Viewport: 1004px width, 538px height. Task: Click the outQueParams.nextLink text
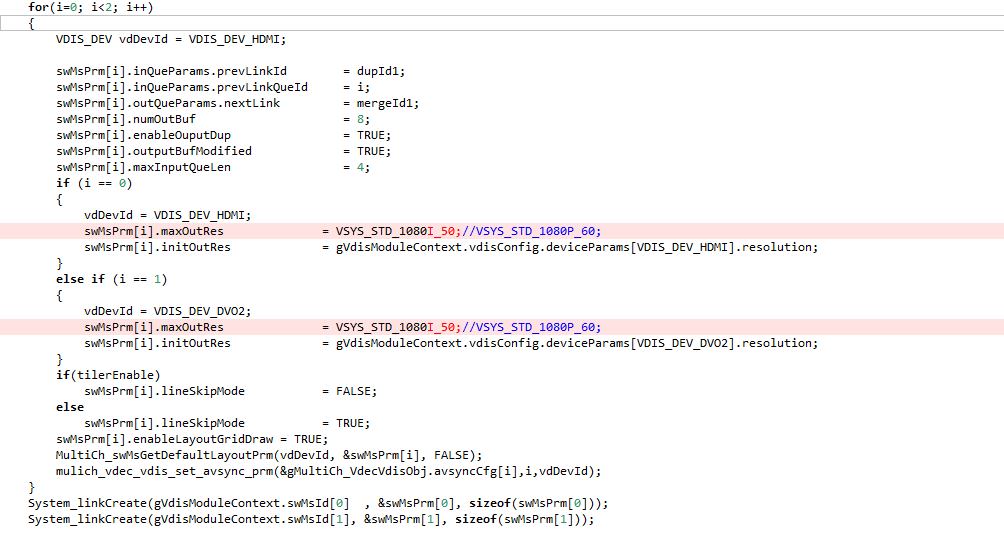click(x=206, y=103)
